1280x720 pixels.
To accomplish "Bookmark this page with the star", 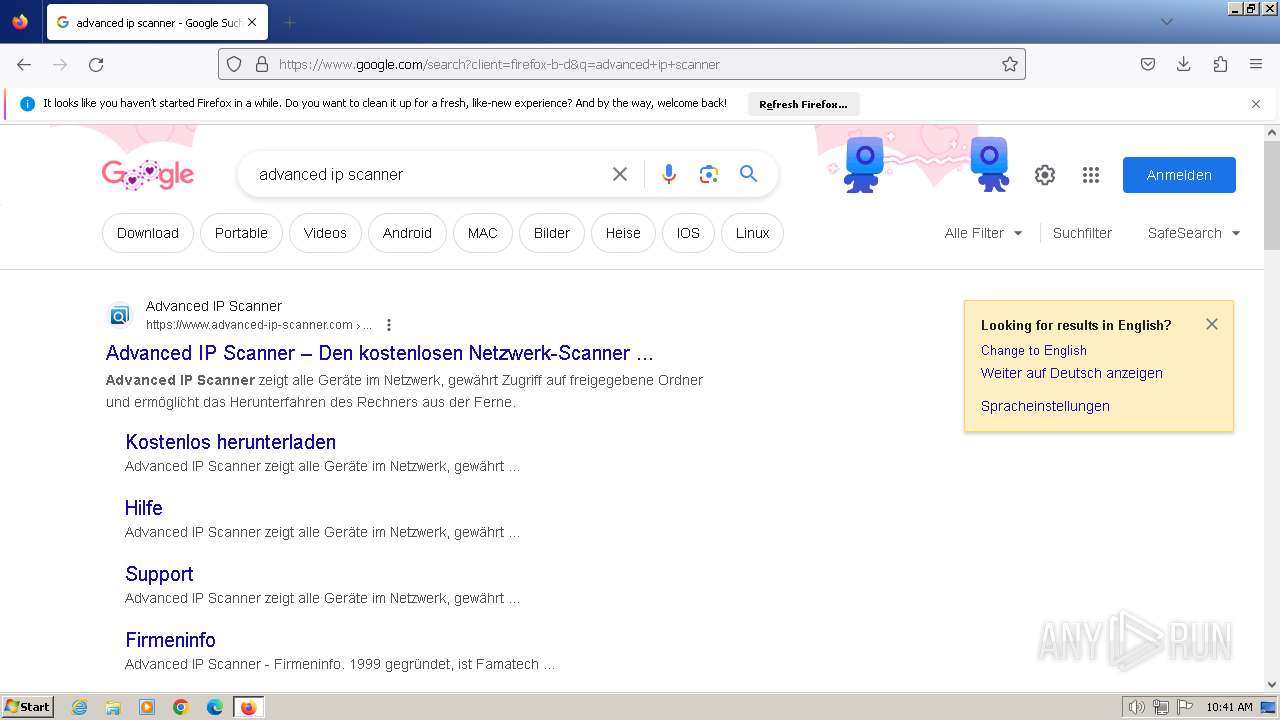I will coord(1010,64).
